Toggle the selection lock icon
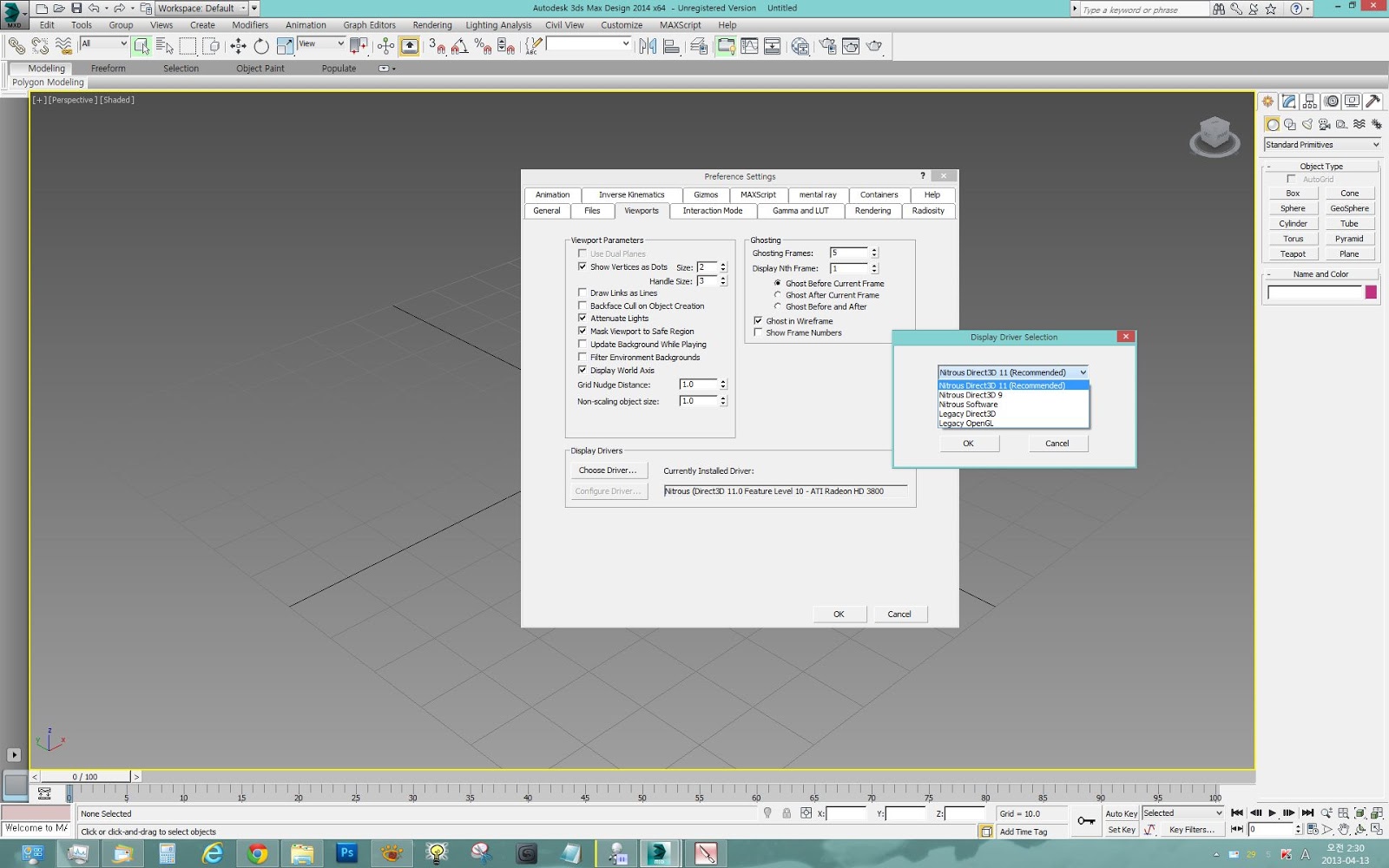1389x868 pixels. [x=787, y=813]
